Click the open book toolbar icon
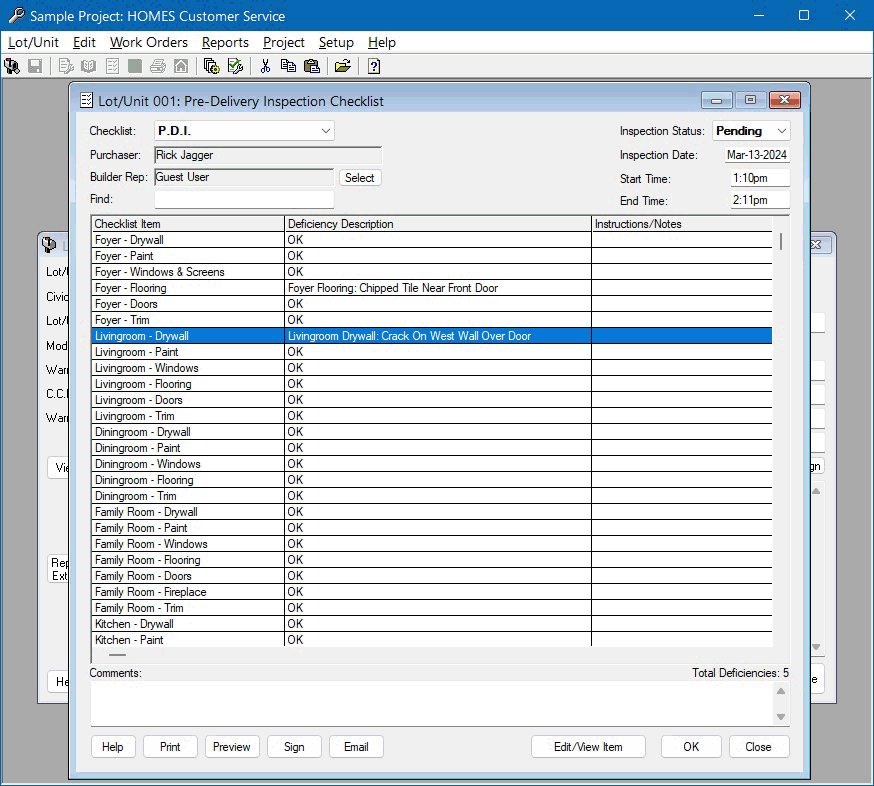The height and width of the screenshot is (786, 874). point(89,66)
